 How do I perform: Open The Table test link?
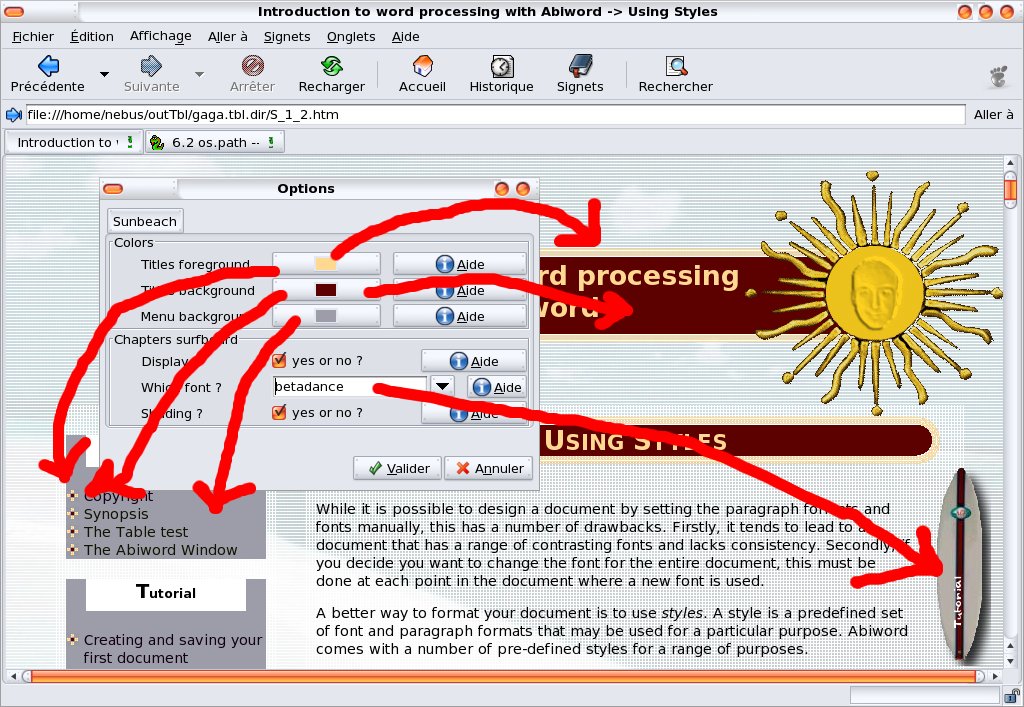(136, 532)
